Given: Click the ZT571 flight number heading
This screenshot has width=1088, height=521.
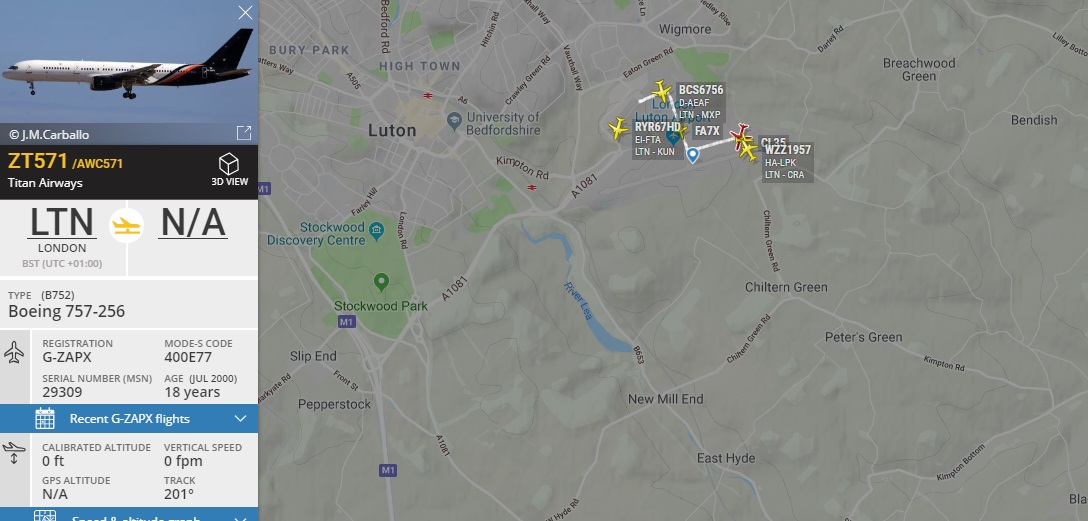Looking at the screenshot, I should [x=38, y=162].
